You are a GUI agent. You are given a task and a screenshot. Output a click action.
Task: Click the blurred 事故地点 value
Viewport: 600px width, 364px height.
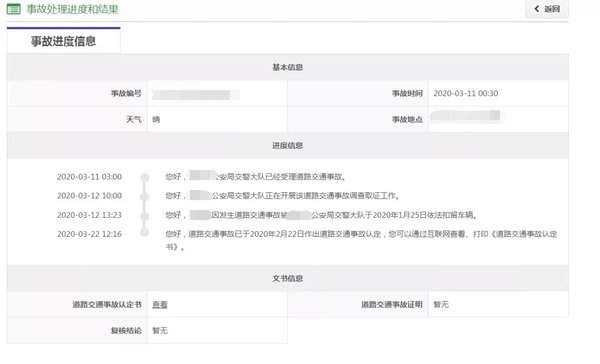(467, 116)
